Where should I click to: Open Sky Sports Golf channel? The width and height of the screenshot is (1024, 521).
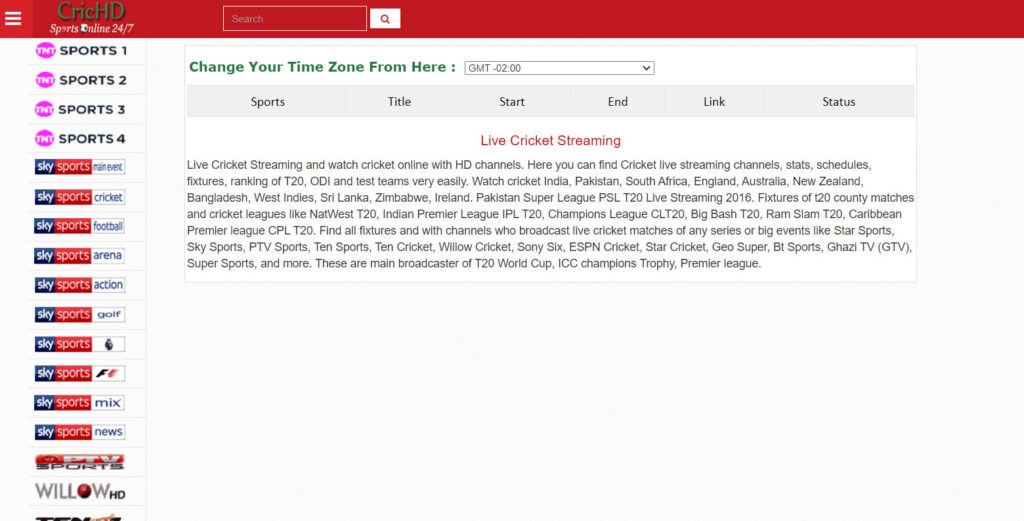click(80, 314)
